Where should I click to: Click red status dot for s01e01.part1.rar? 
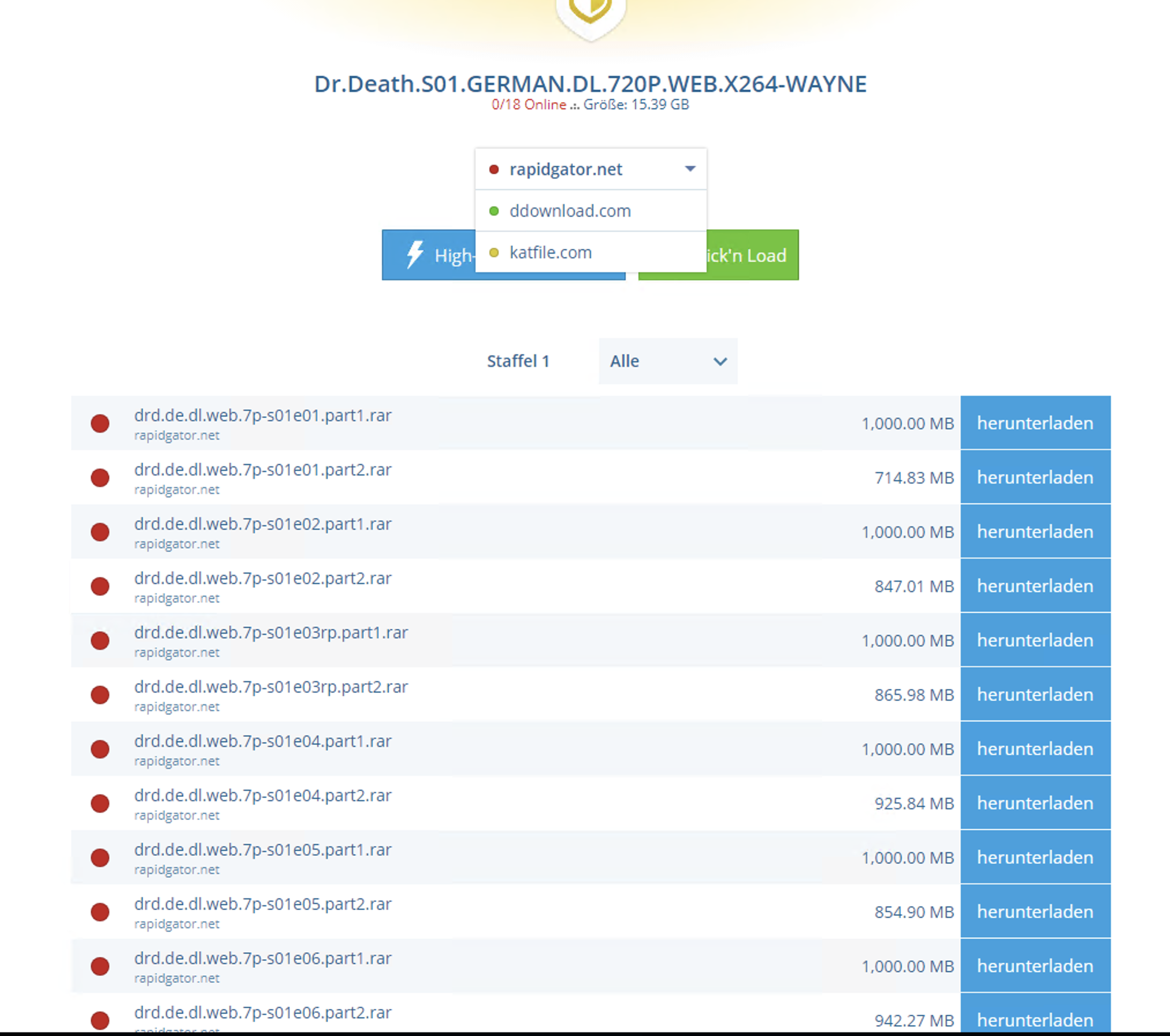[x=100, y=424]
